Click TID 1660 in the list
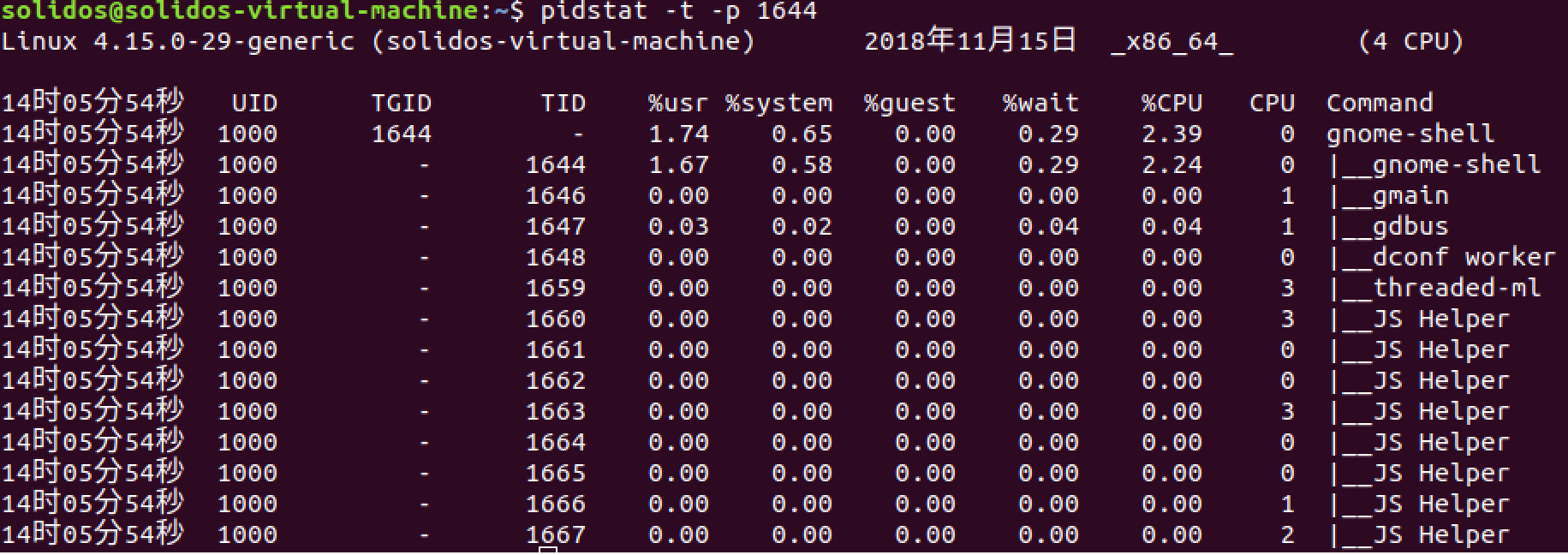This screenshot has height=555, width=1568. 555,319
